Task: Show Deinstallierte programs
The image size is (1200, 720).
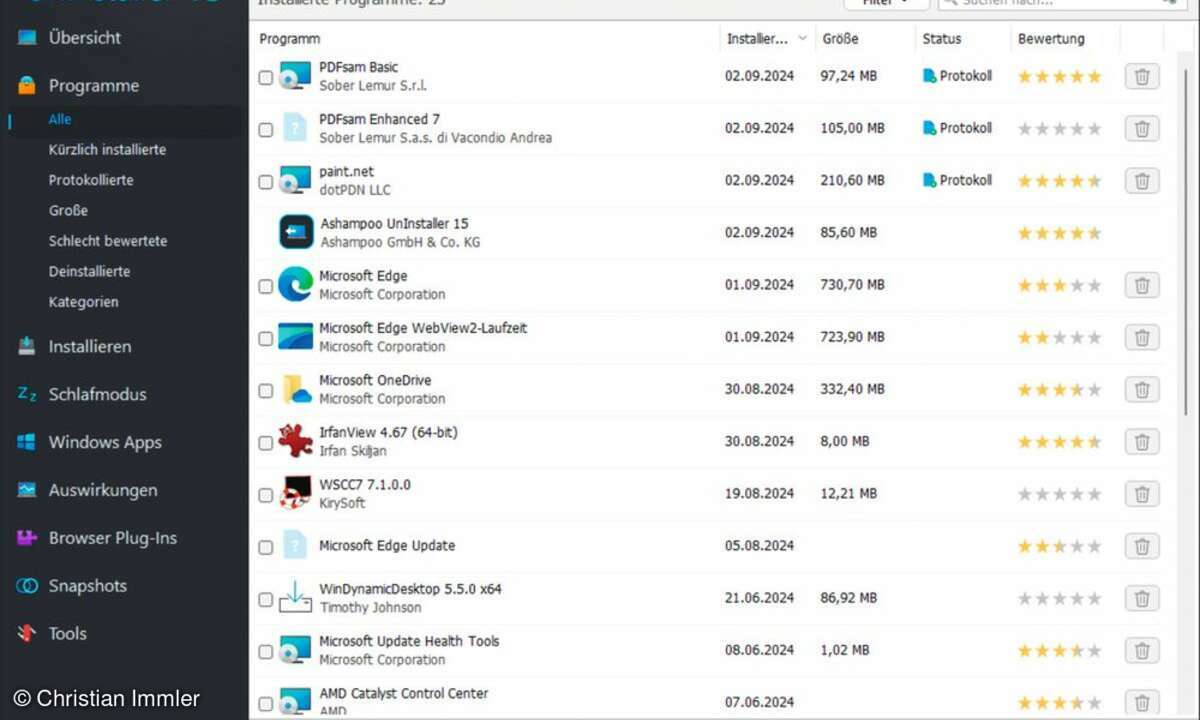Action: [x=89, y=272]
